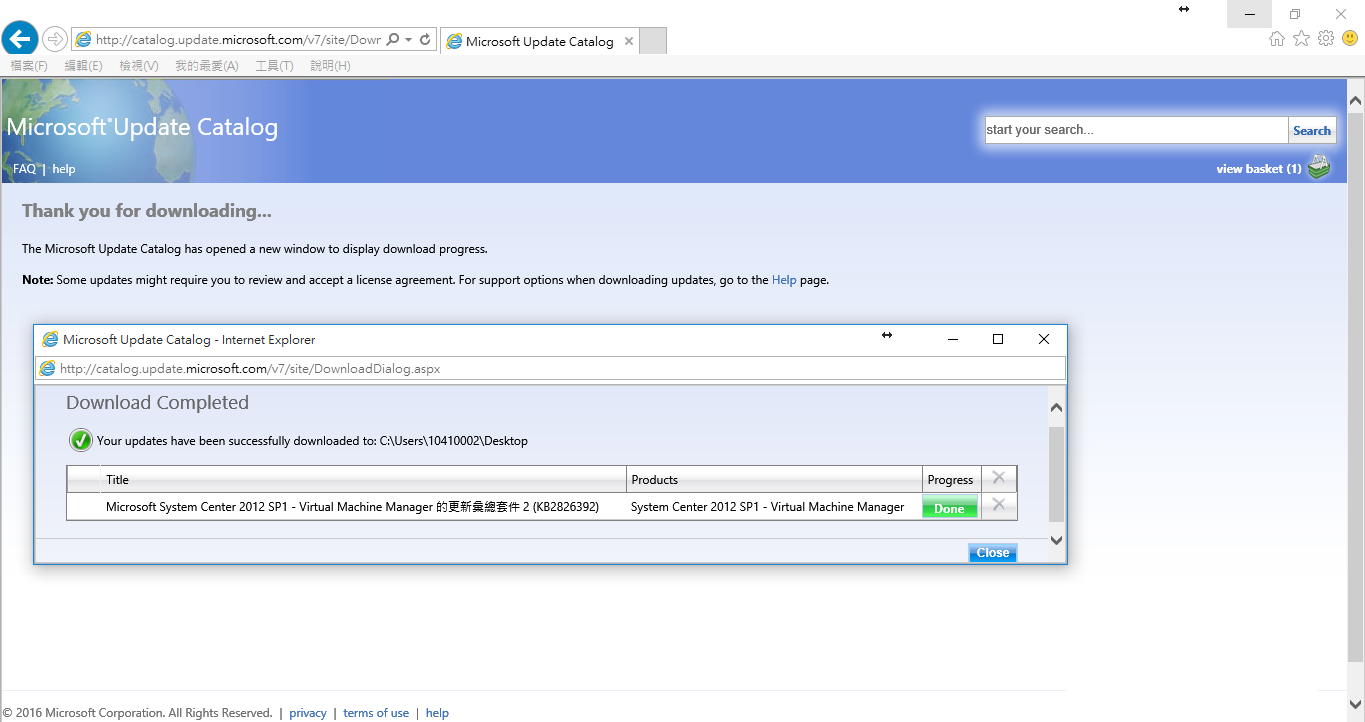Click the Home icon in browser toolbar
The image size is (1365, 722).
click(1277, 38)
